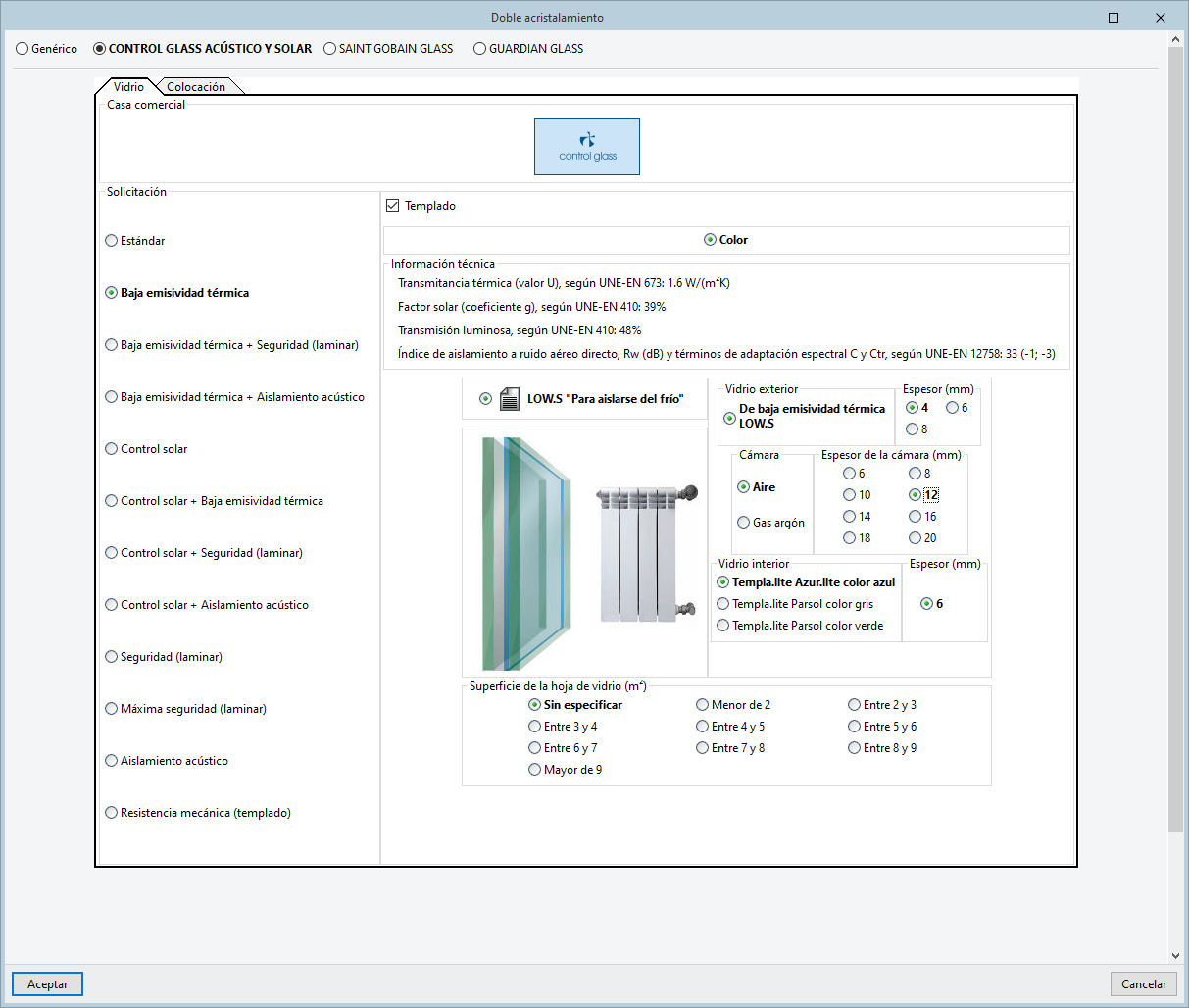Select LOW.S "Para aislarse del frío" product
The image size is (1189, 1008).
point(581,399)
